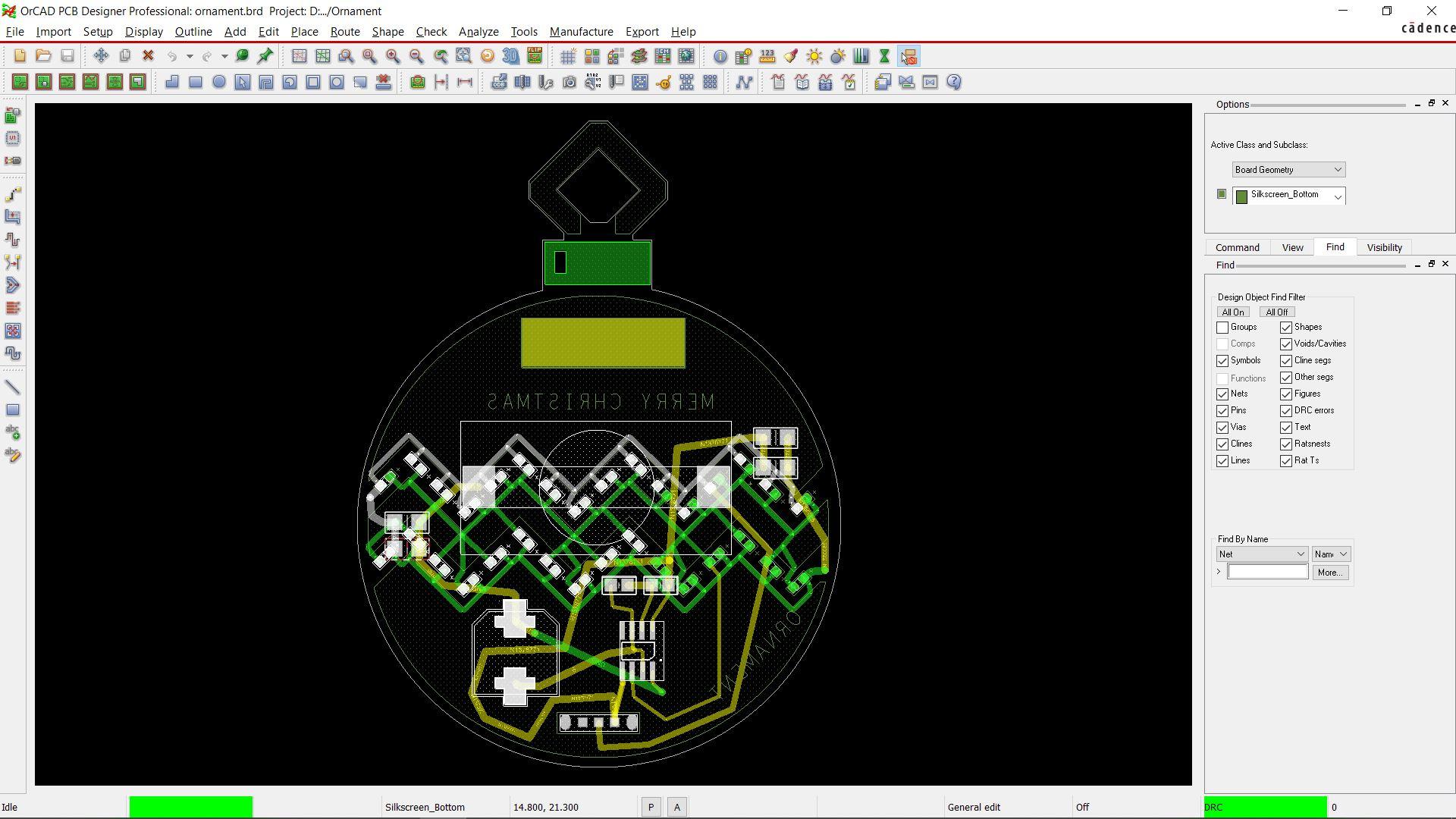Click the More button in Find panel

click(x=1330, y=572)
